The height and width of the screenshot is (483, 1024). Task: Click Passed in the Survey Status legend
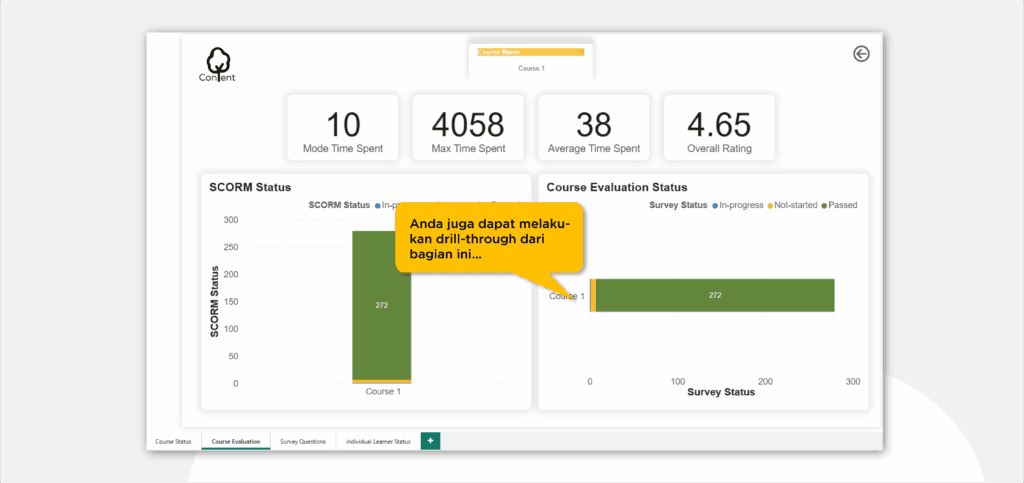tap(839, 205)
